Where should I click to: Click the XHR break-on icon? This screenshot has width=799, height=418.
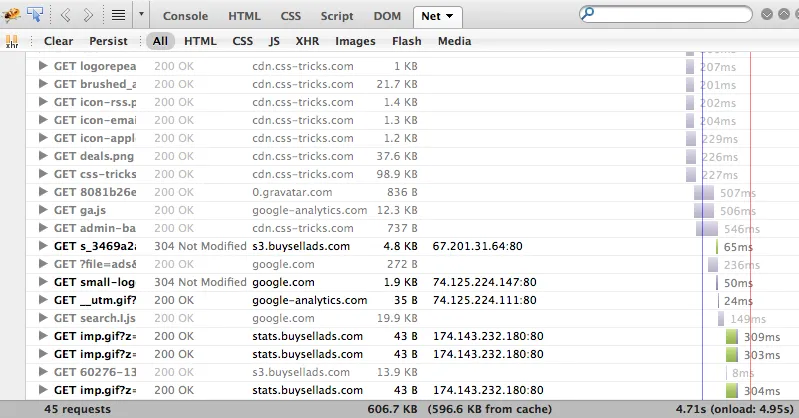pos(12,41)
